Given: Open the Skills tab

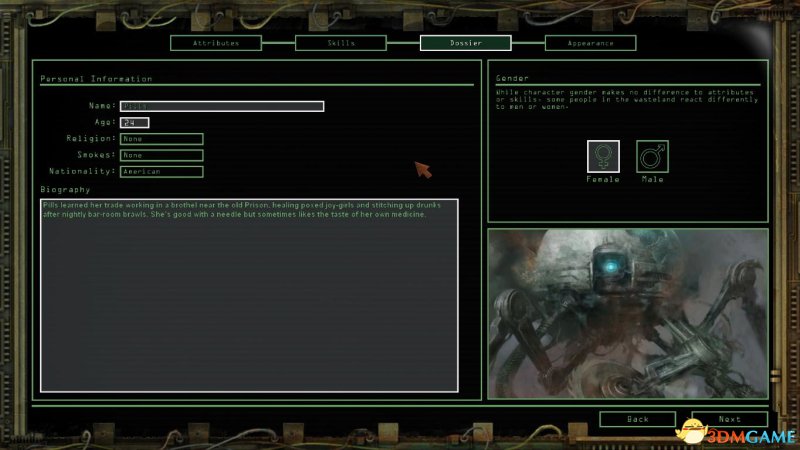Looking at the screenshot, I should (x=341, y=43).
